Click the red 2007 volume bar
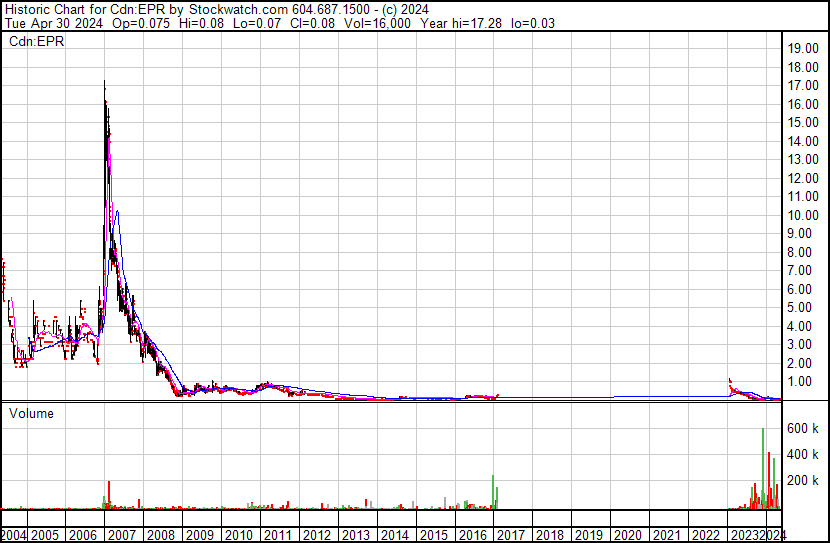830x543 pixels. click(109, 495)
